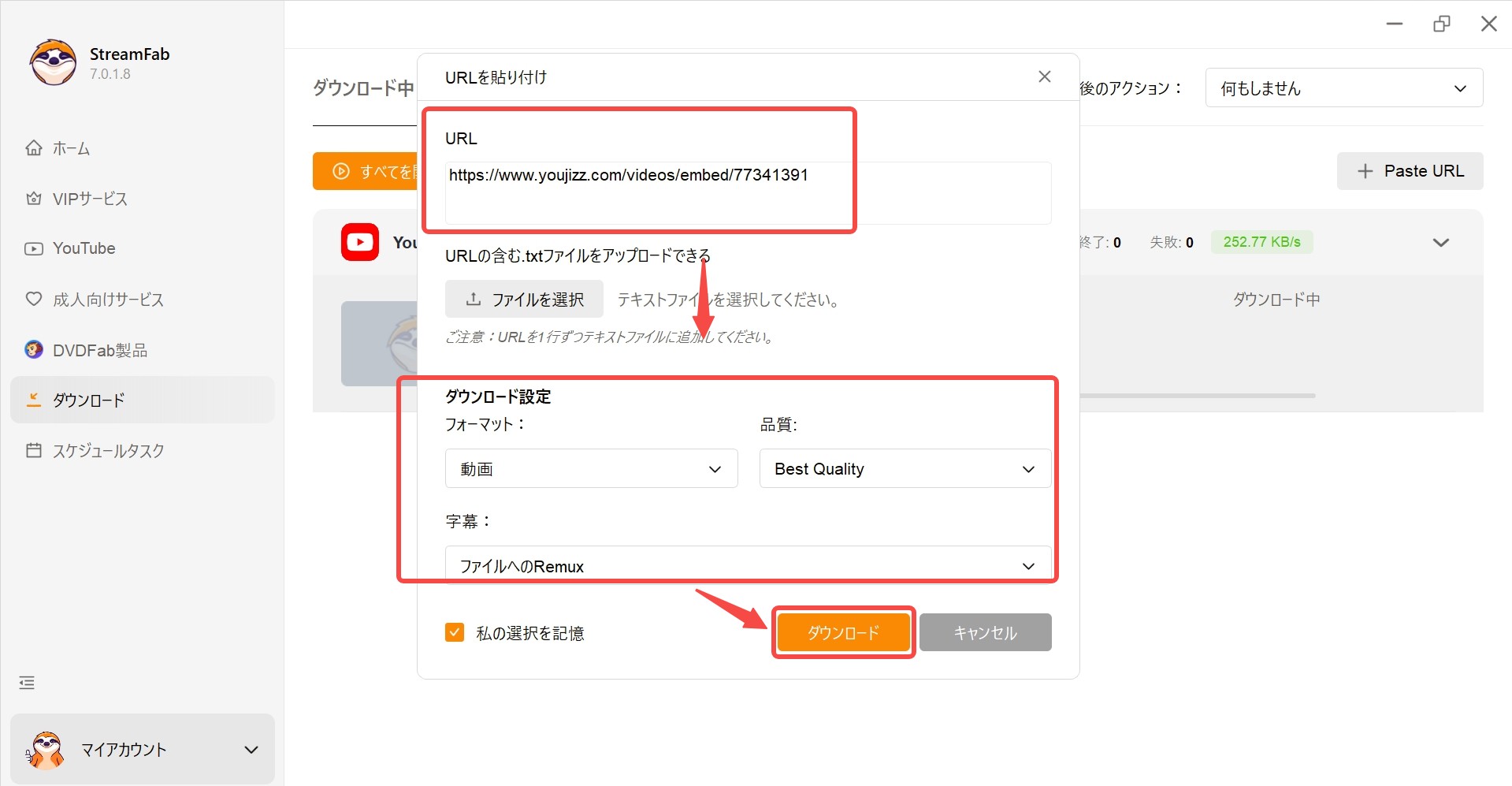The width and height of the screenshot is (1512, 786).
Task: Click the ダウンロード button to start
Action: click(x=843, y=631)
